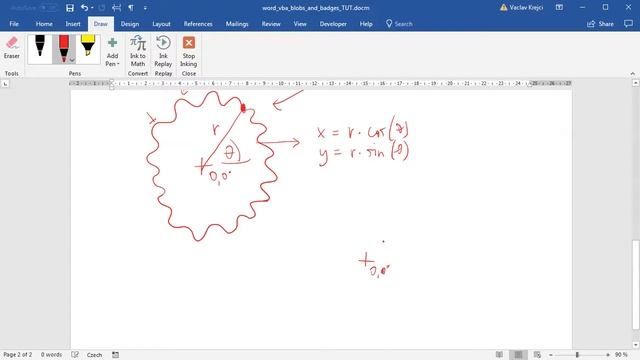Click the Page 2 of 2 indicator

(x=18, y=355)
